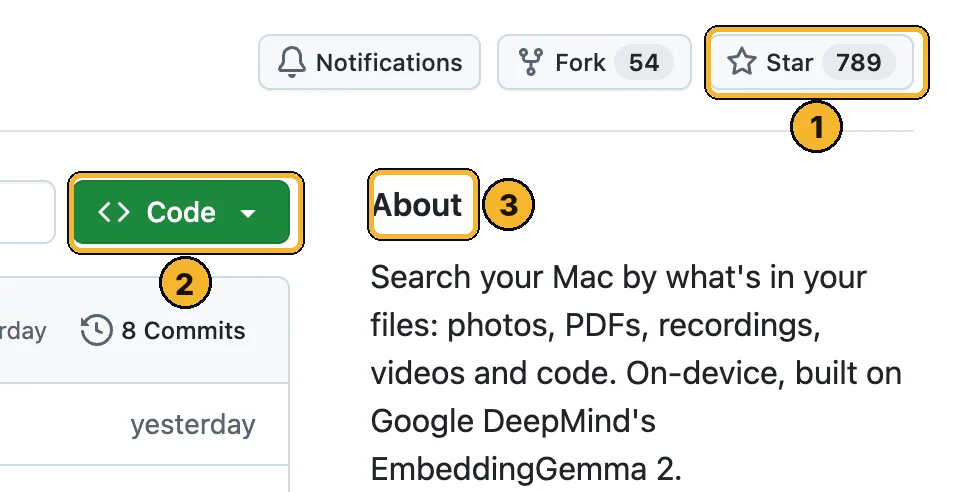Expand the Code dropdown caret

click(x=248, y=213)
